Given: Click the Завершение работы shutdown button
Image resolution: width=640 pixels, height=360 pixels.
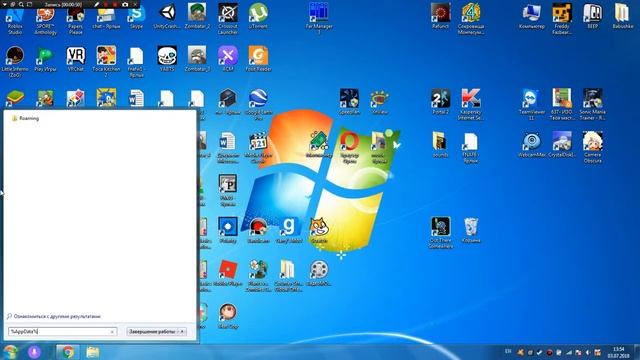Looking at the screenshot, I should pyautogui.click(x=152, y=331).
